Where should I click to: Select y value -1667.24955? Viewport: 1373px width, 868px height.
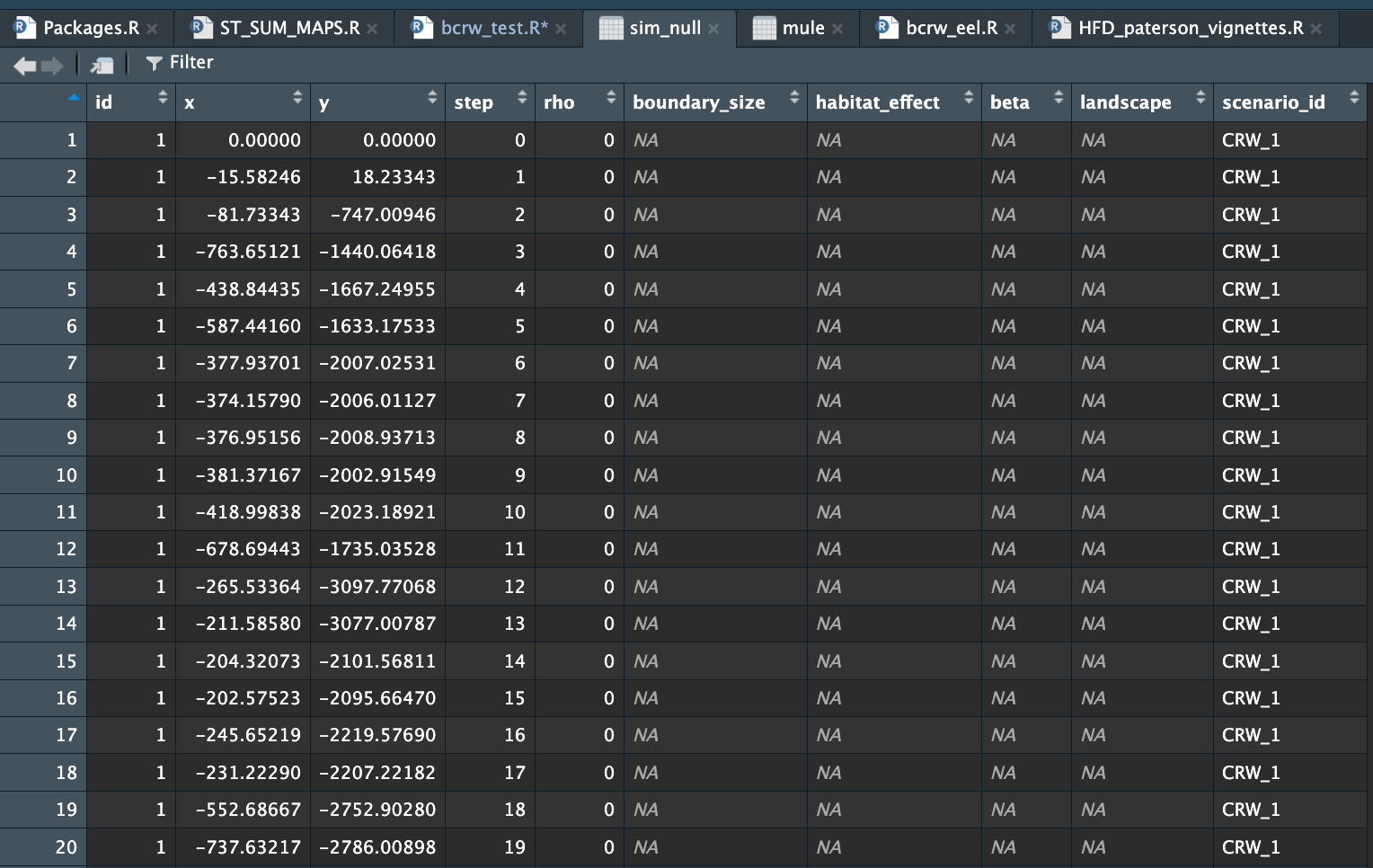click(x=377, y=289)
